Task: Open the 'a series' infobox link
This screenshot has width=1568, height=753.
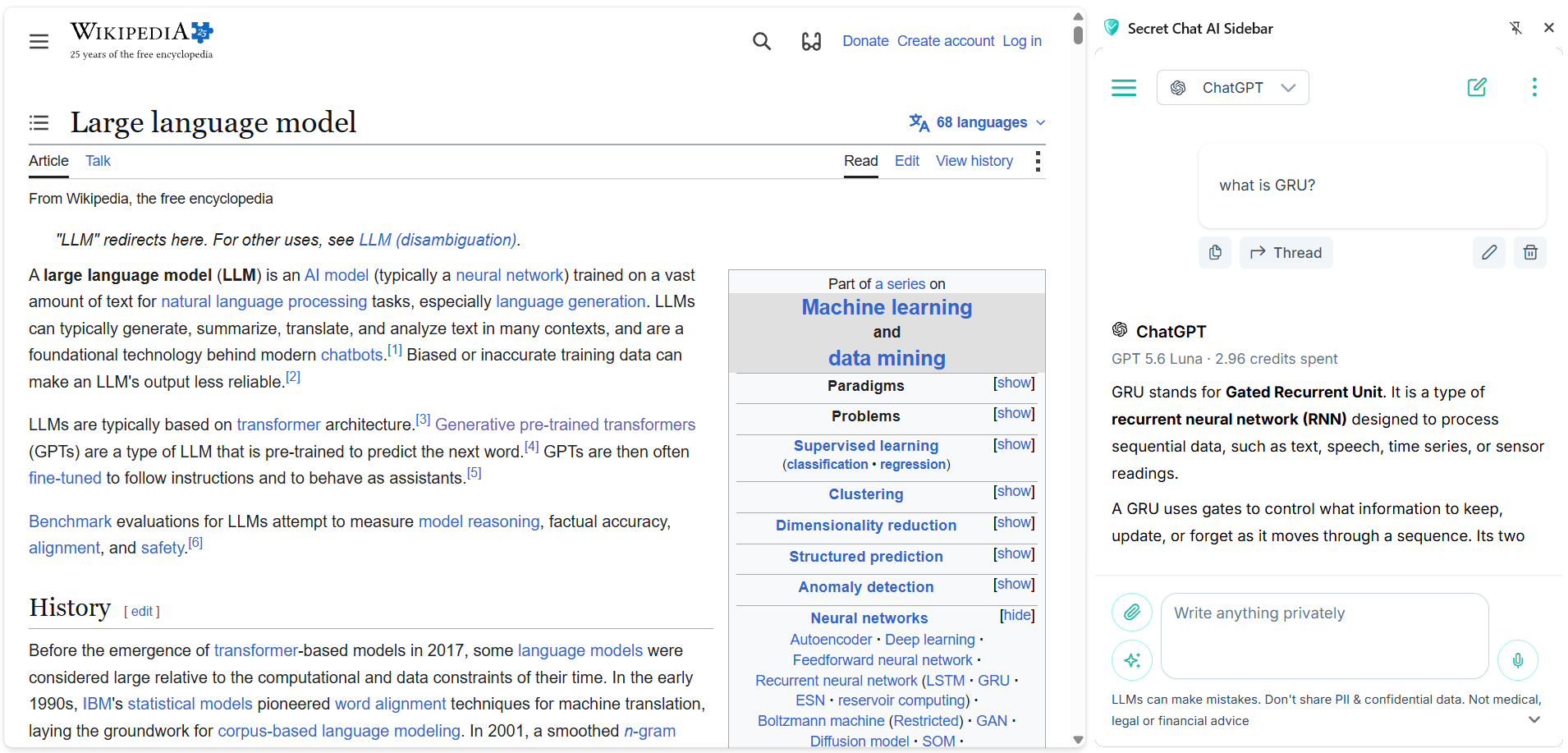Action: pos(900,284)
